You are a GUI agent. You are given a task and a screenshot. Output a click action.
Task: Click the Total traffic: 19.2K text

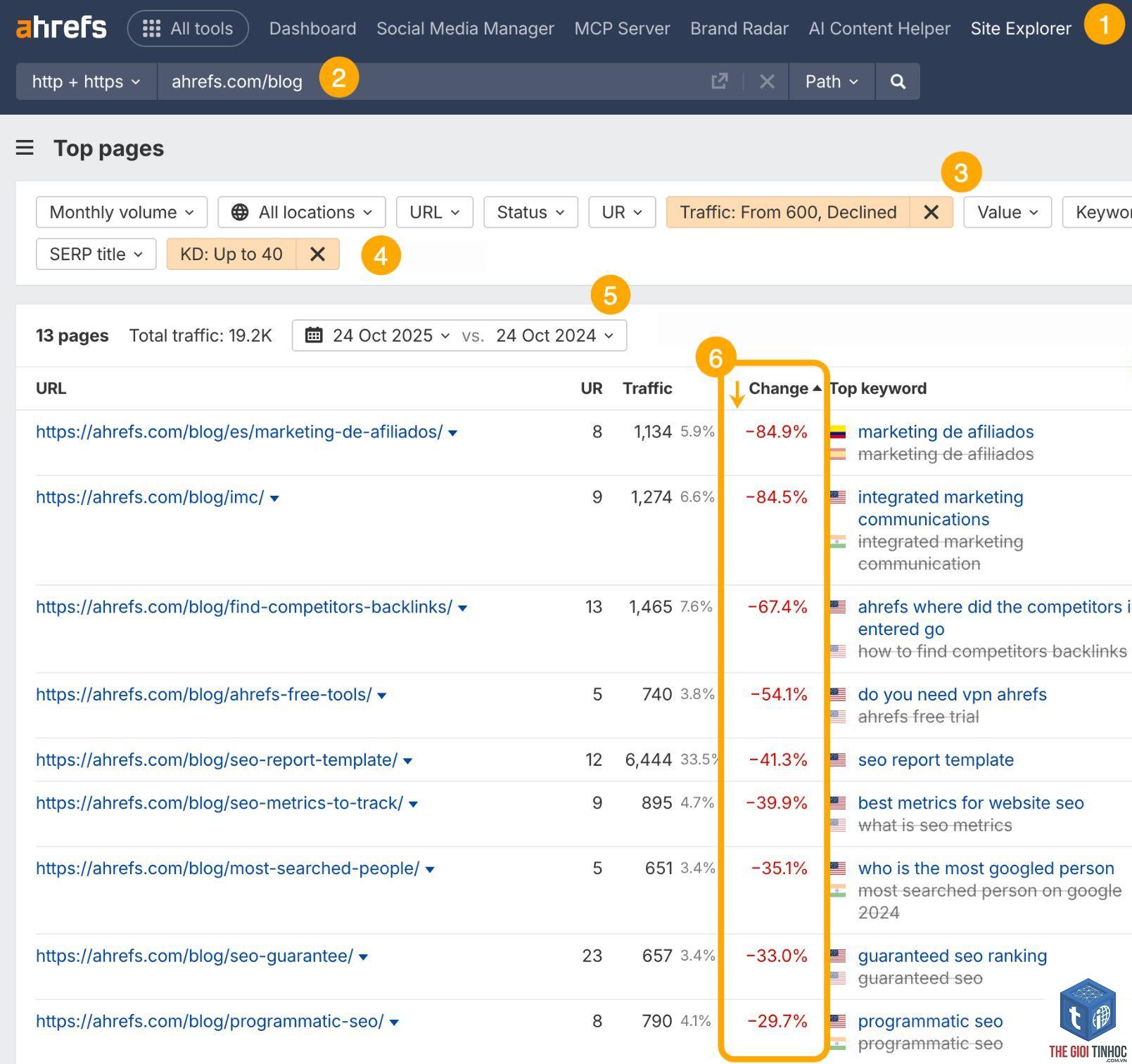[x=201, y=335]
